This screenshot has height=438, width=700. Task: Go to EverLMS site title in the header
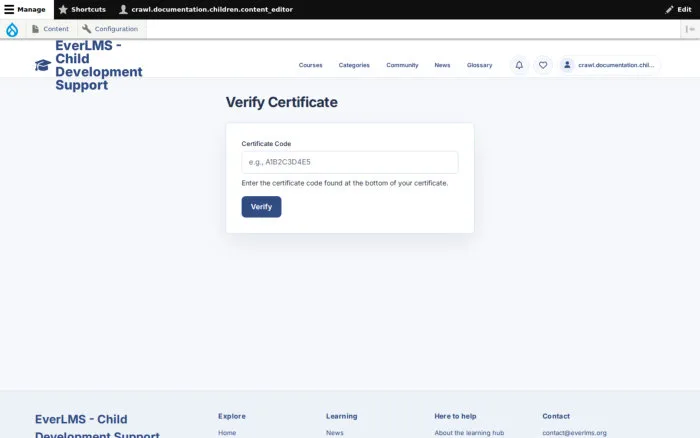pos(99,65)
